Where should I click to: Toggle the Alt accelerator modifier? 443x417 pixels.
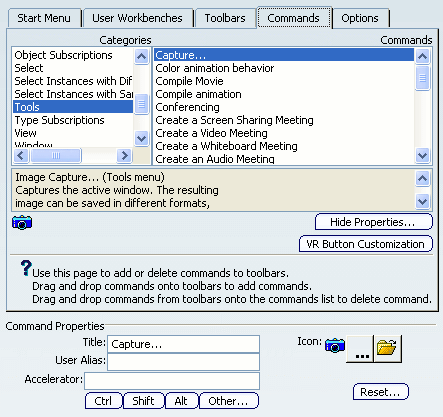[181, 401]
